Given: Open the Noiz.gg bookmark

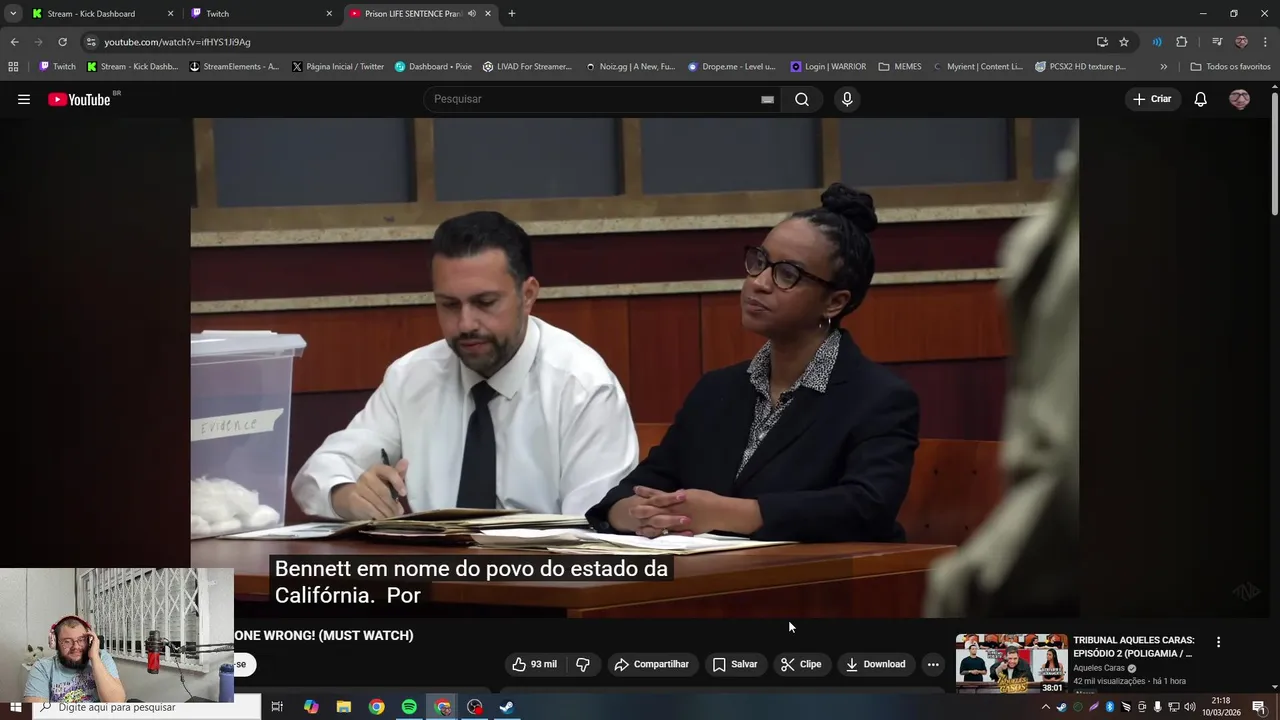Looking at the screenshot, I should pos(630,67).
